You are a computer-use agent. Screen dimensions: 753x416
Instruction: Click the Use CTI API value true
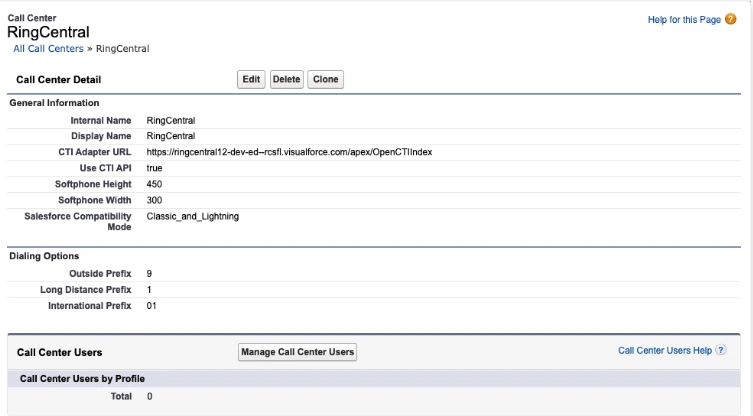(x=154, y=168)
